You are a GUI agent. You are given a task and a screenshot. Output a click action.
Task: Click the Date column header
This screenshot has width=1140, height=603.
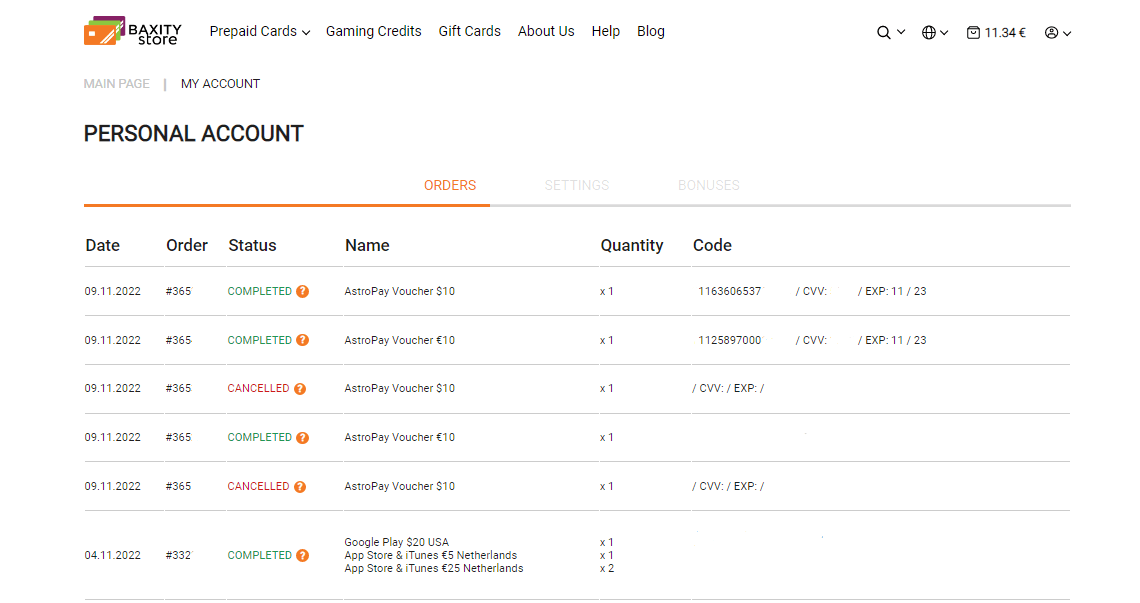pos(103,246)
